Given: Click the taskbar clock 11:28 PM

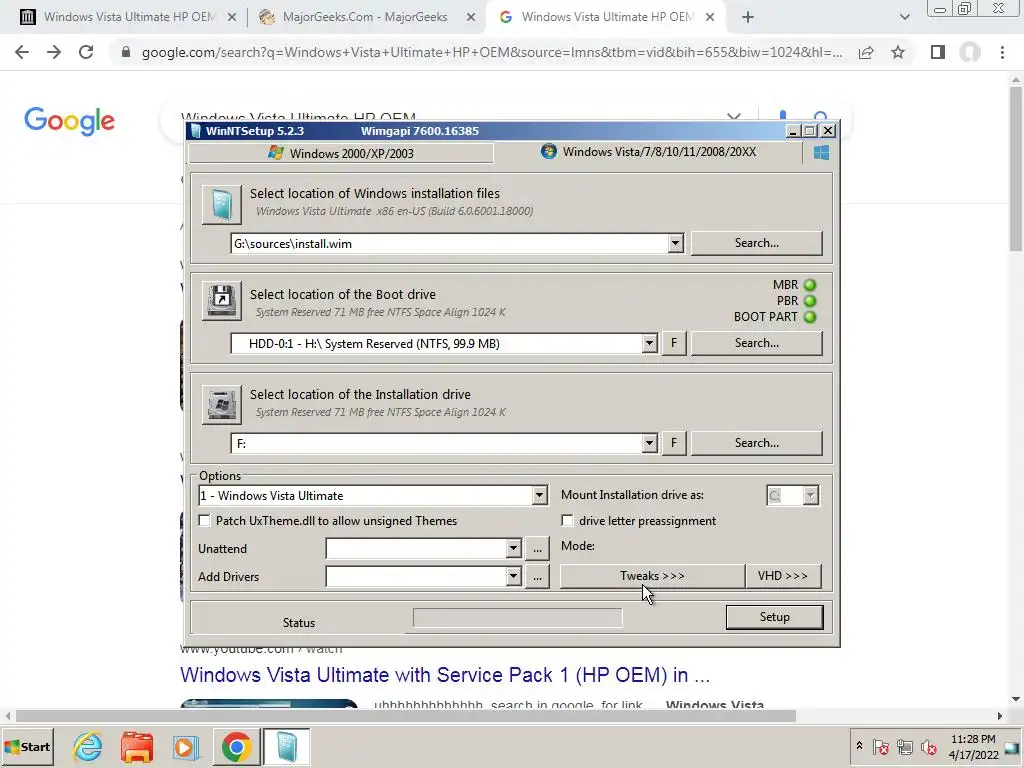Looking at the screenshot, I should click(x=973, y=739).
